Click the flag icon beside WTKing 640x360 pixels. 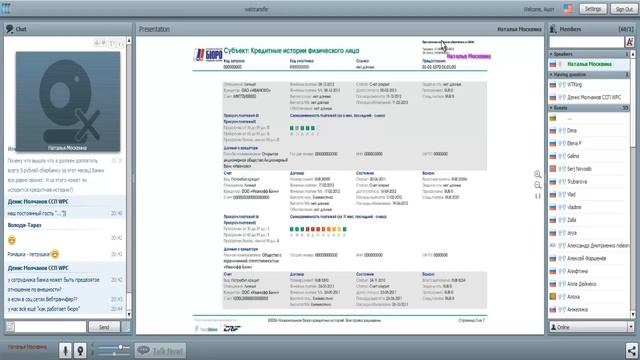pyautogui.click(x=553, y=85)
